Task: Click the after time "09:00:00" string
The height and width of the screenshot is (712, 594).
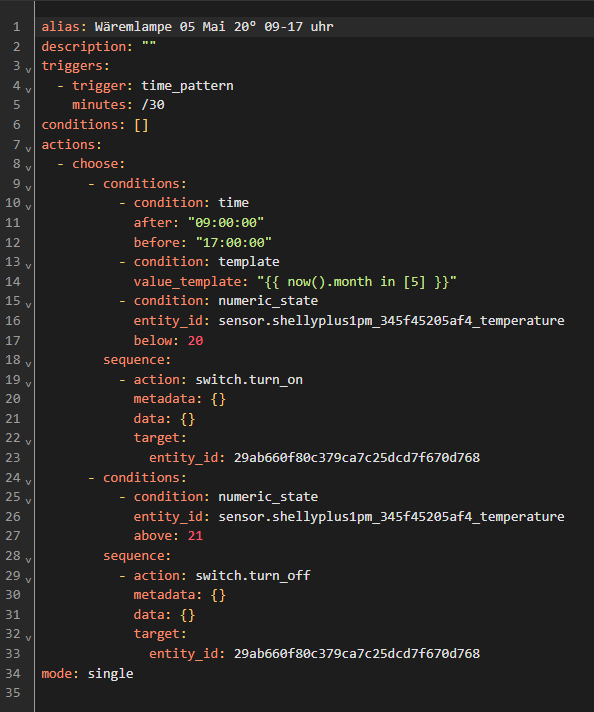Action: [x=226, y=222]
